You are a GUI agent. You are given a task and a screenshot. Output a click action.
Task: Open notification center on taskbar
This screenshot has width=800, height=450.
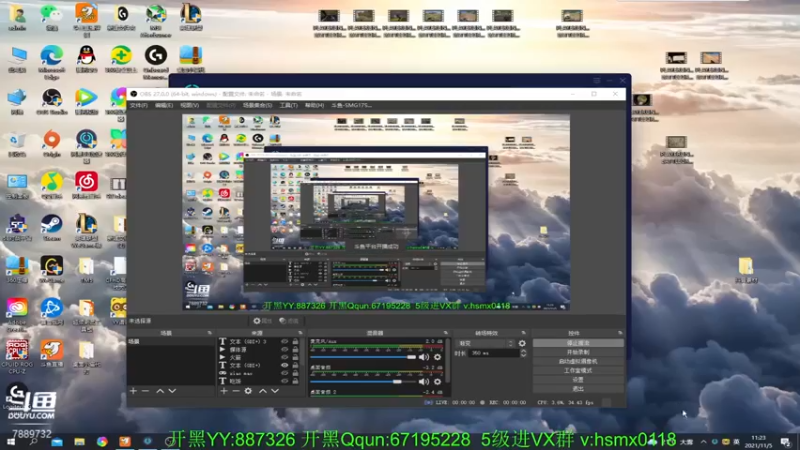coord(786,442)
